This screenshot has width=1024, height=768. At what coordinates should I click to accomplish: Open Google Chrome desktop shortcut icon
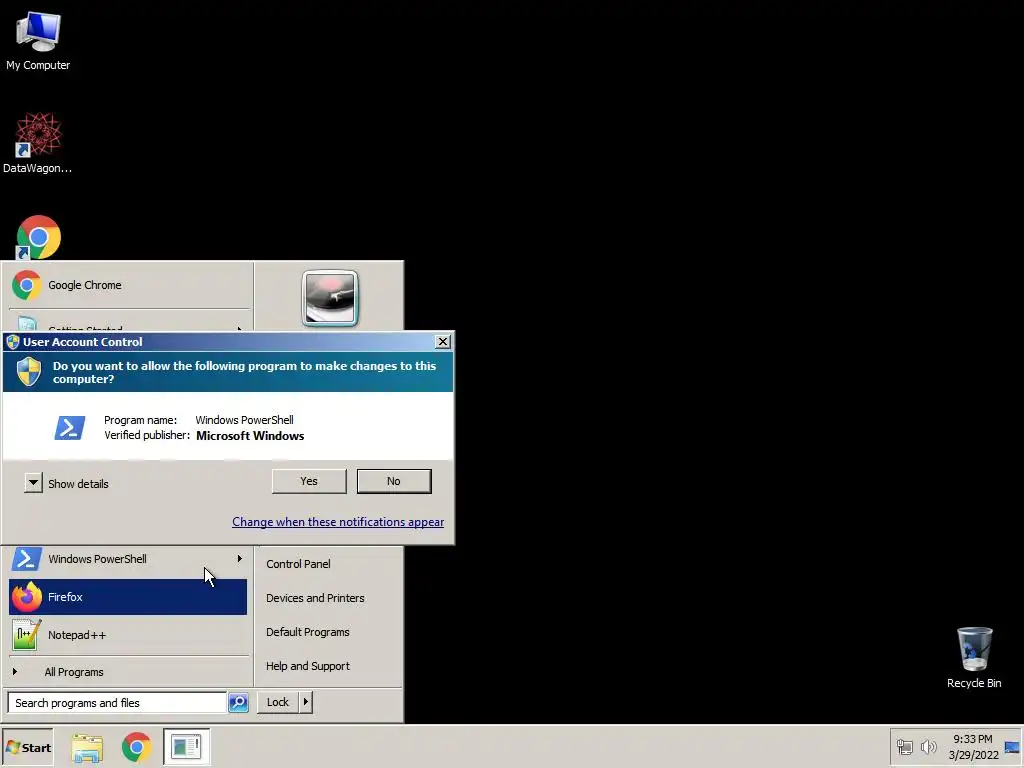coord(39,237)
